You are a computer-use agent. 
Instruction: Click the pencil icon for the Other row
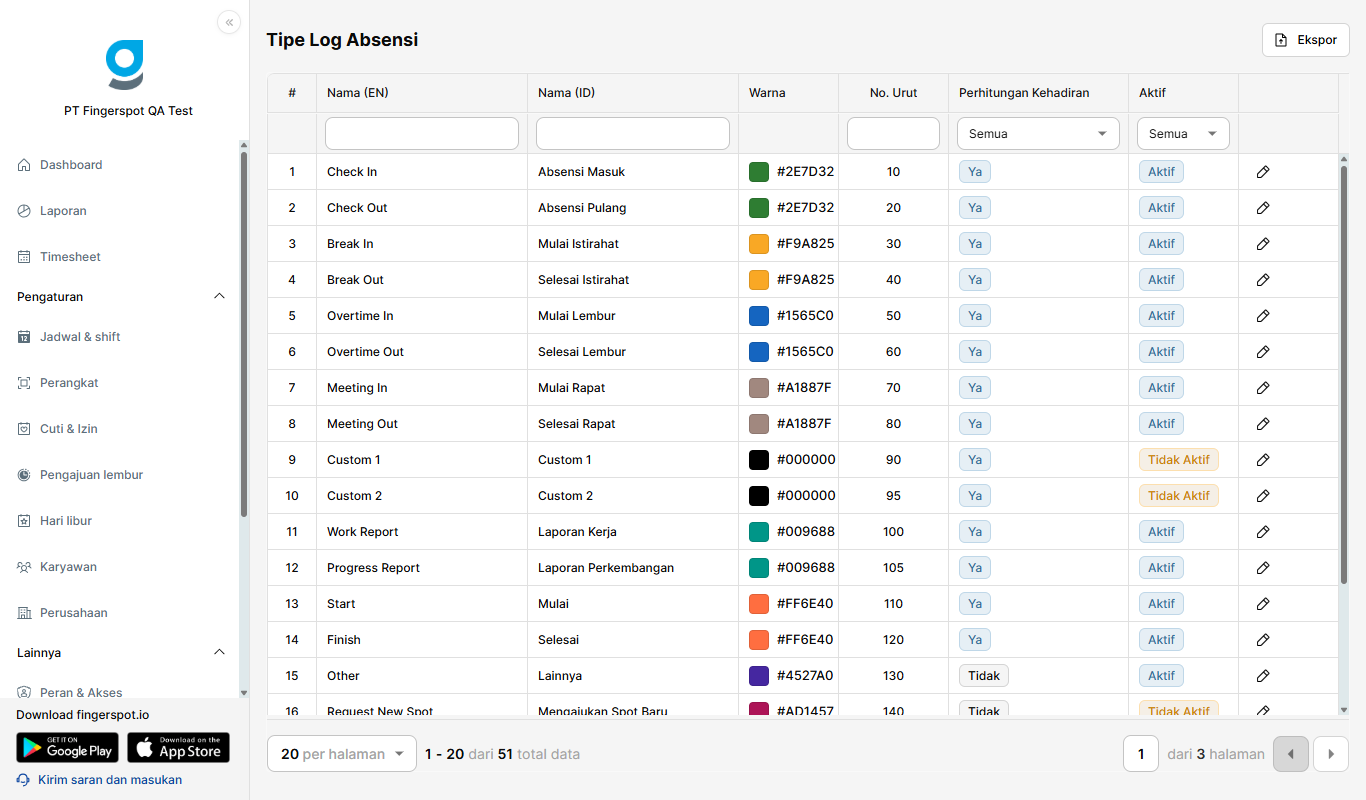pyautogui.click(x=1263, y=676)
